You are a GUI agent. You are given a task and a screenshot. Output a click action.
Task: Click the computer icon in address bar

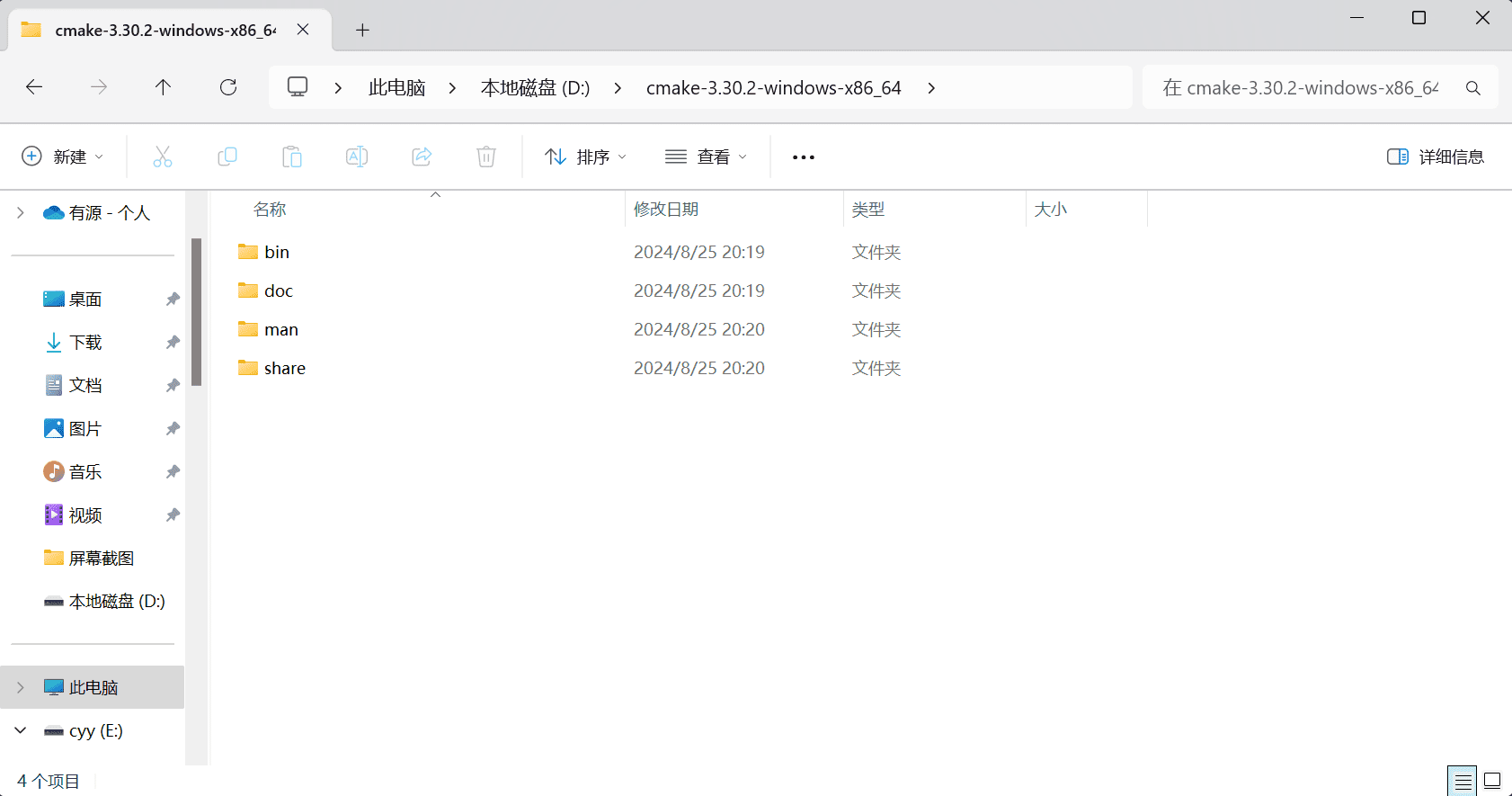pyautogui.click(x=298, y=87)
